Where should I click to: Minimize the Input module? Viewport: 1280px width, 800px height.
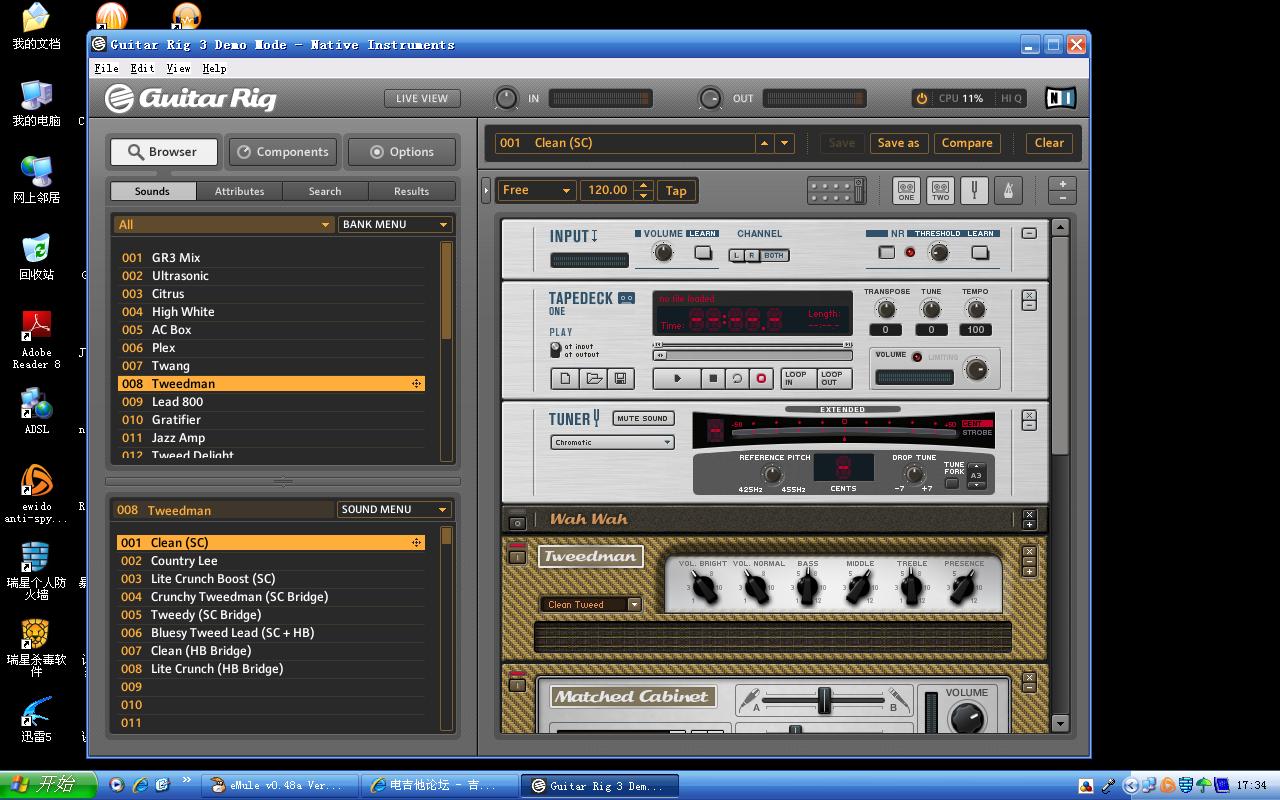pyautogui.click(x=1029, y=233)
